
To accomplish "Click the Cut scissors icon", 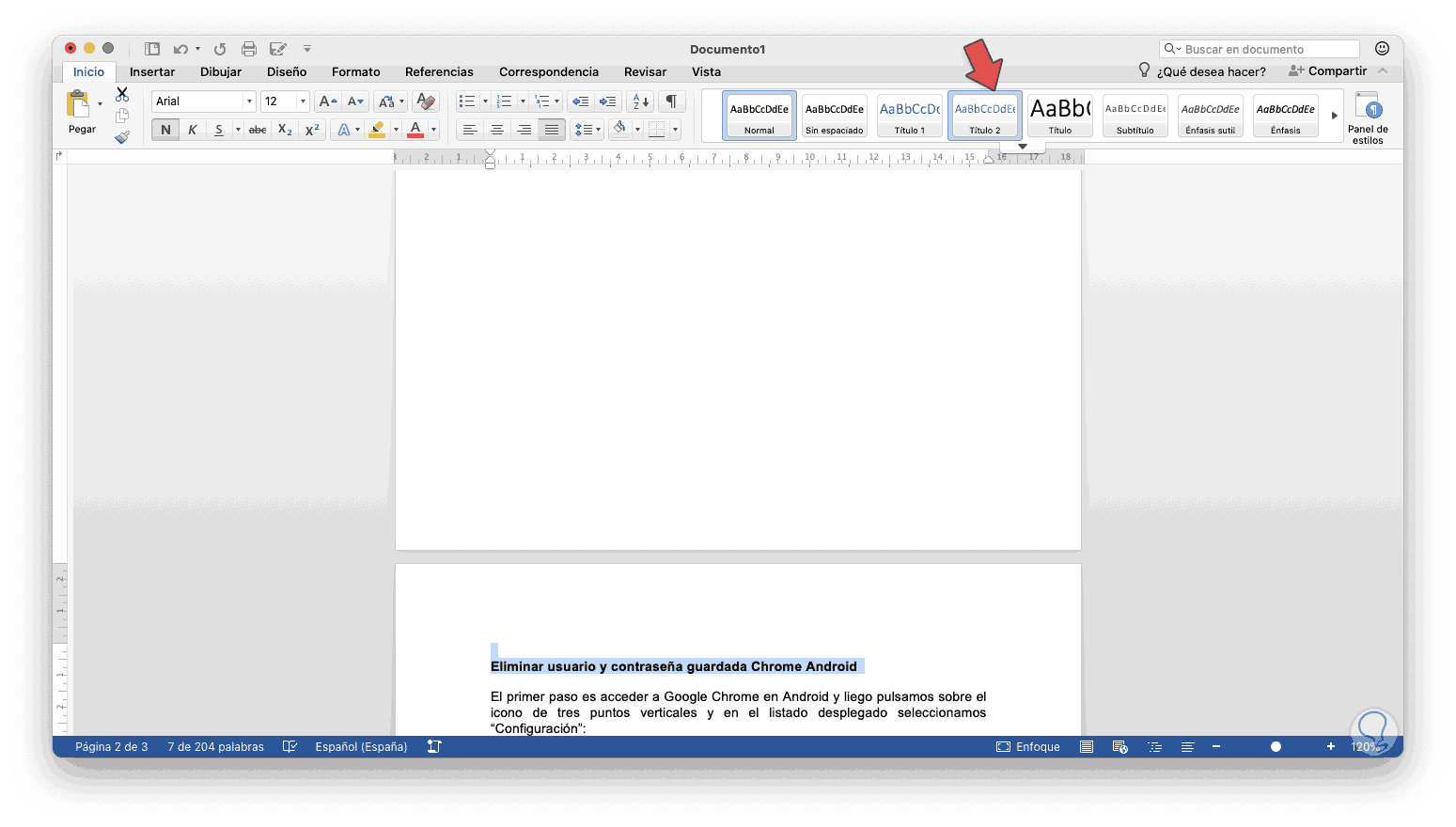I will click(122, 94).
